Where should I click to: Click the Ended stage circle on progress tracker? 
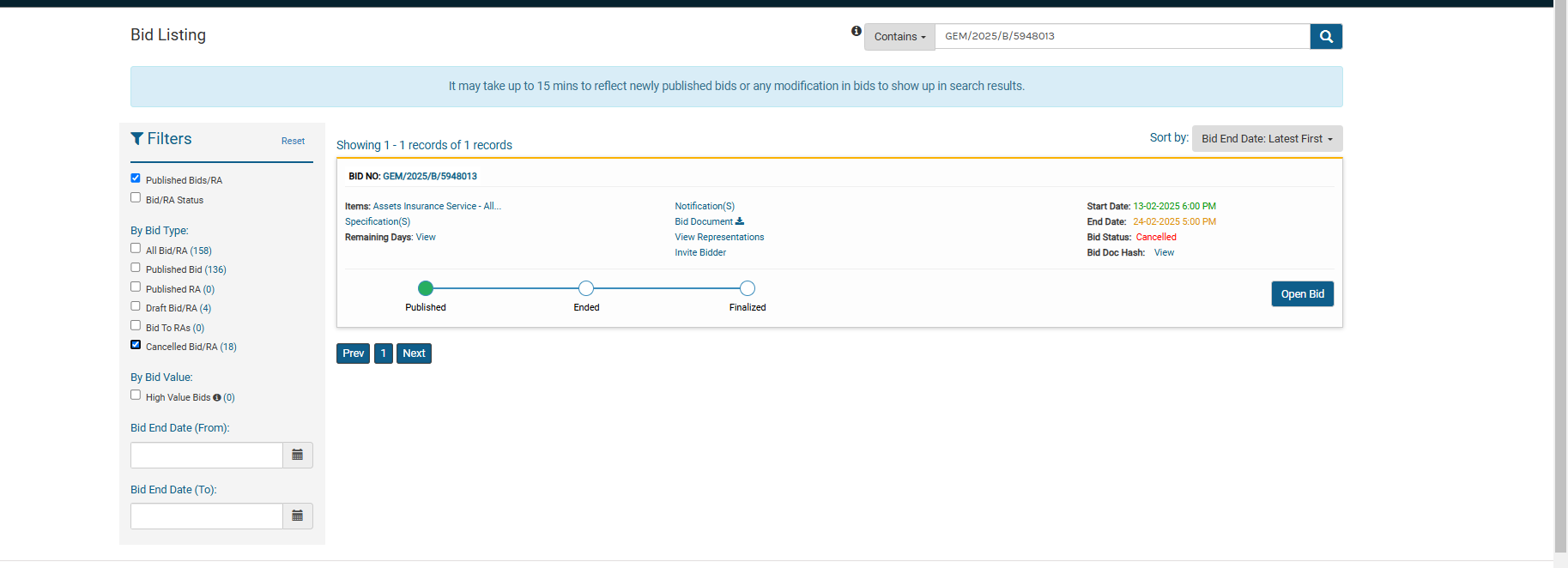pyautogui.click(x=586, y=288)
